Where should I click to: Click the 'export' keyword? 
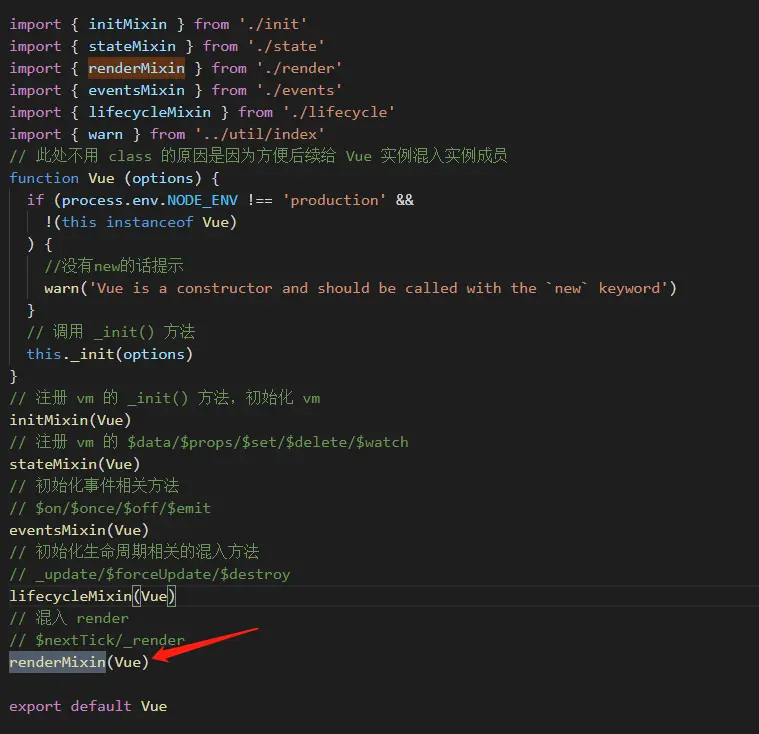coord(35,706)
